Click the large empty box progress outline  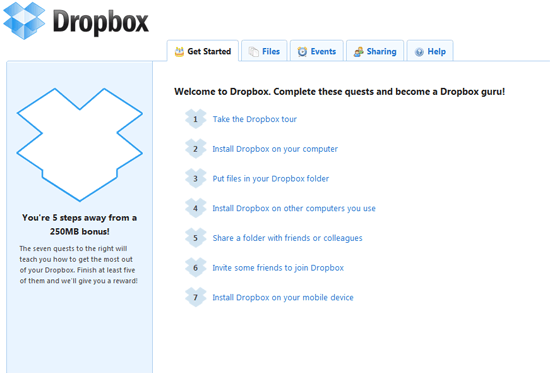(80, 145)
